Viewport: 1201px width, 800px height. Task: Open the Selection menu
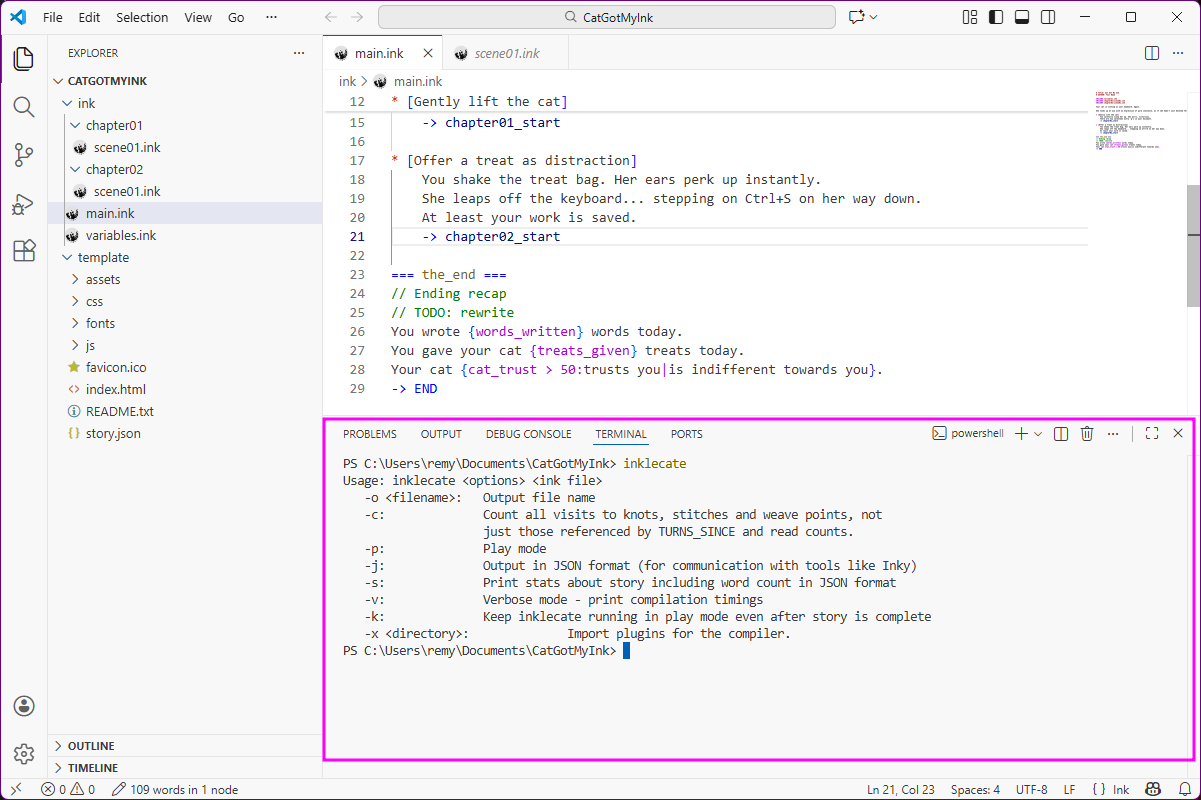click(x=142, y=17)
